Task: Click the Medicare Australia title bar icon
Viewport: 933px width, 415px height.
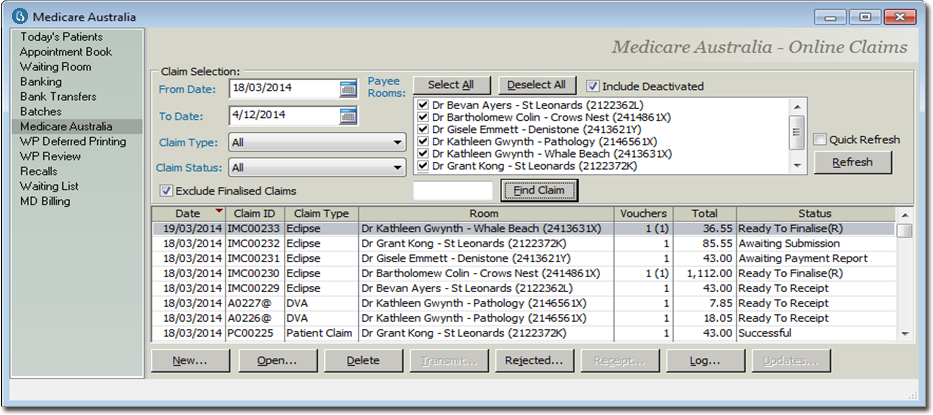Action: (x=18, y=17)
